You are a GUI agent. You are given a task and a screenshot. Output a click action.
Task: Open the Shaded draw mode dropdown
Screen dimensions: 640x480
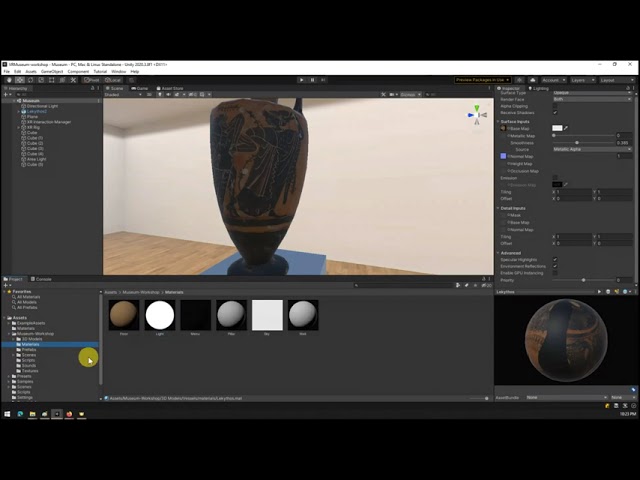123,95
